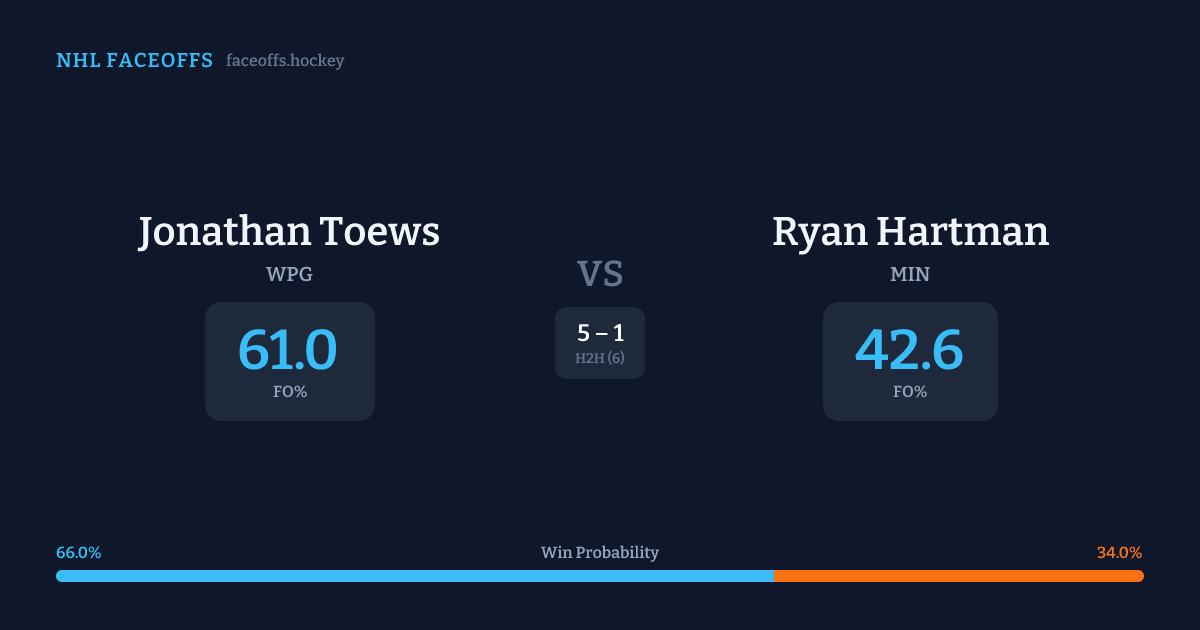Click the FO% label under 61.0
The height and width of the screenshot is (630, 1200).
[x=290, y=392]
